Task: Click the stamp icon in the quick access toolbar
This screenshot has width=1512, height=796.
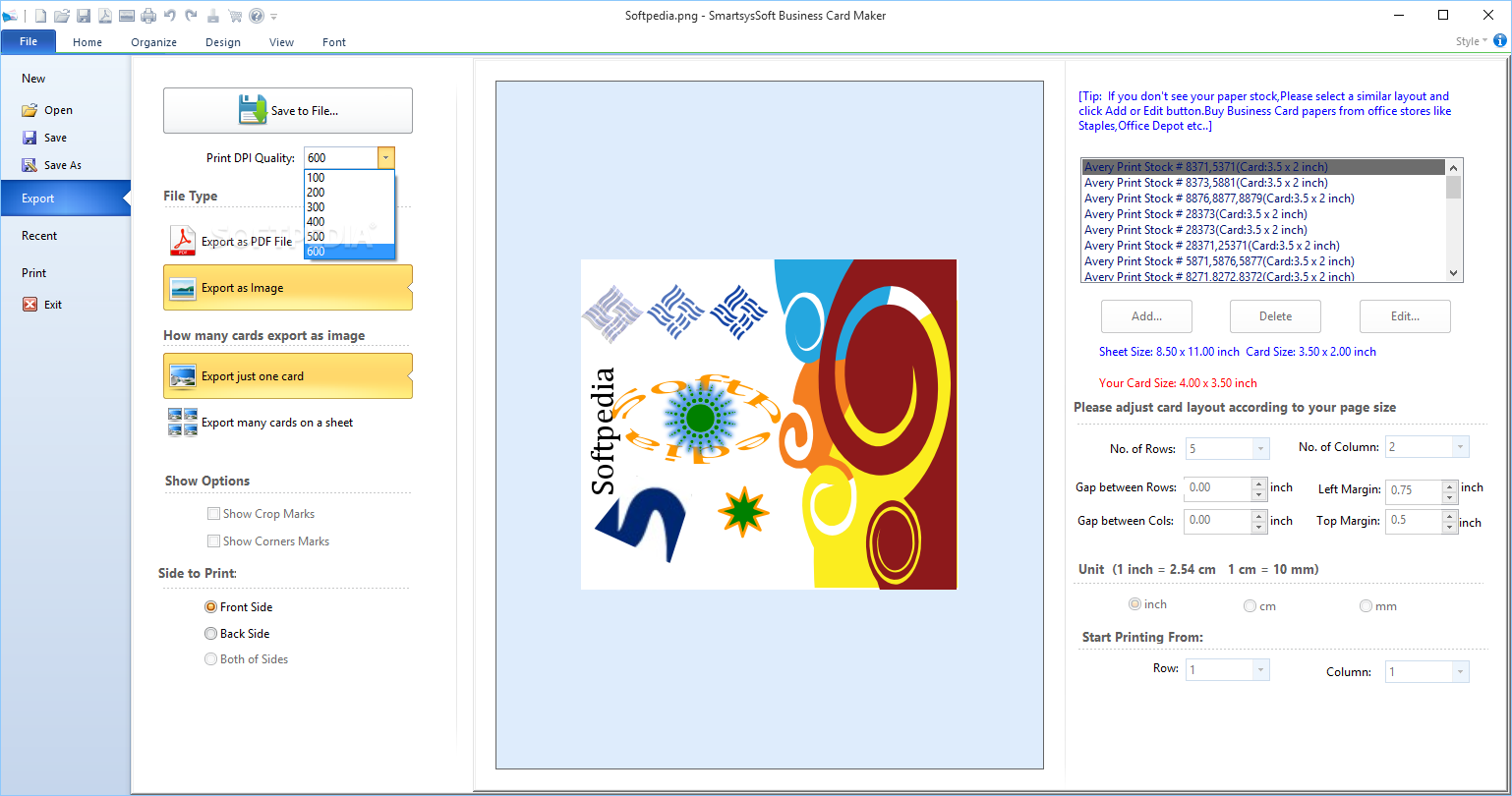Action: tap(212, 15)
